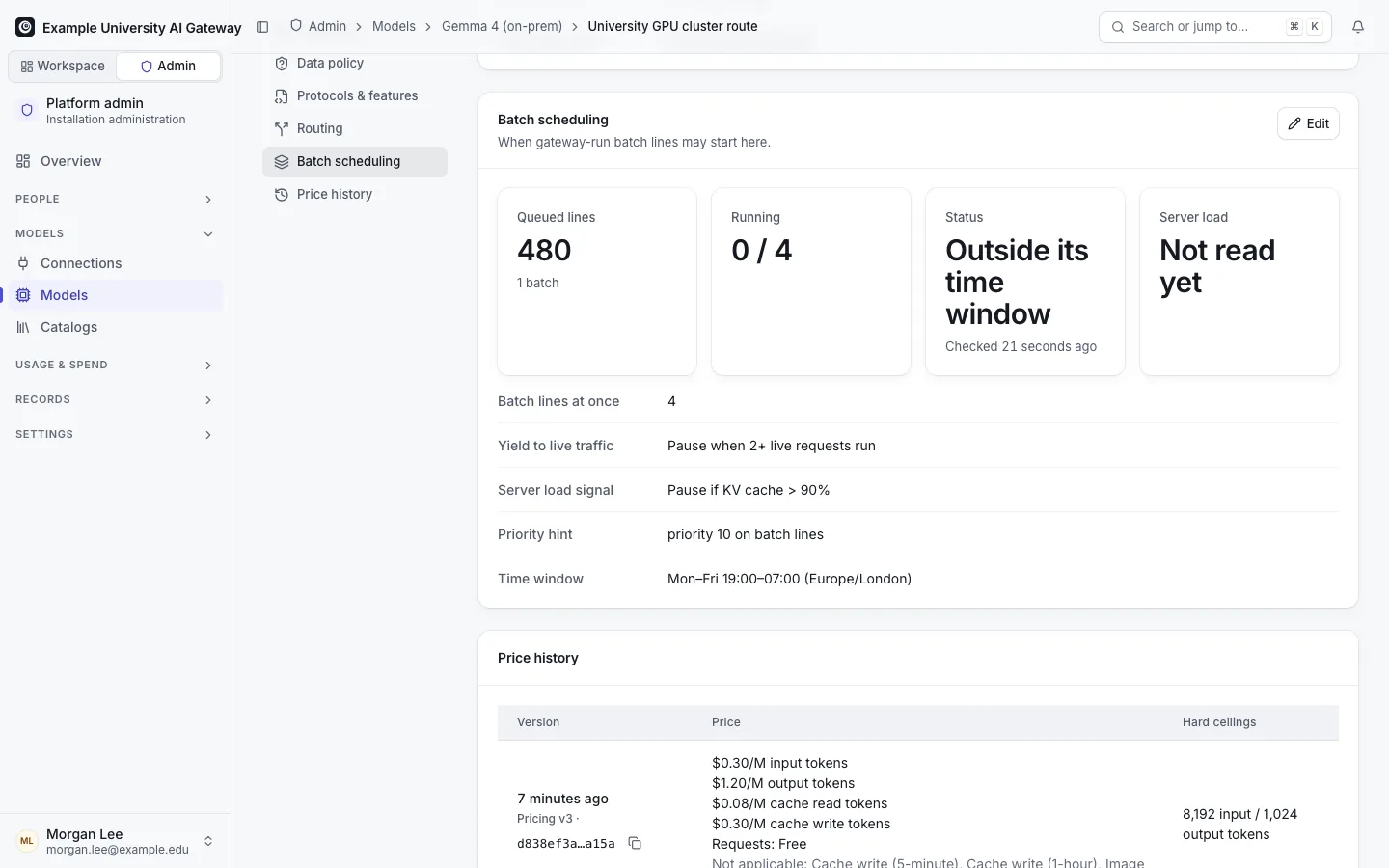Open Overview in the sidebar
This screenshot has width=1389, height=868.
click(x=116, y=161)
